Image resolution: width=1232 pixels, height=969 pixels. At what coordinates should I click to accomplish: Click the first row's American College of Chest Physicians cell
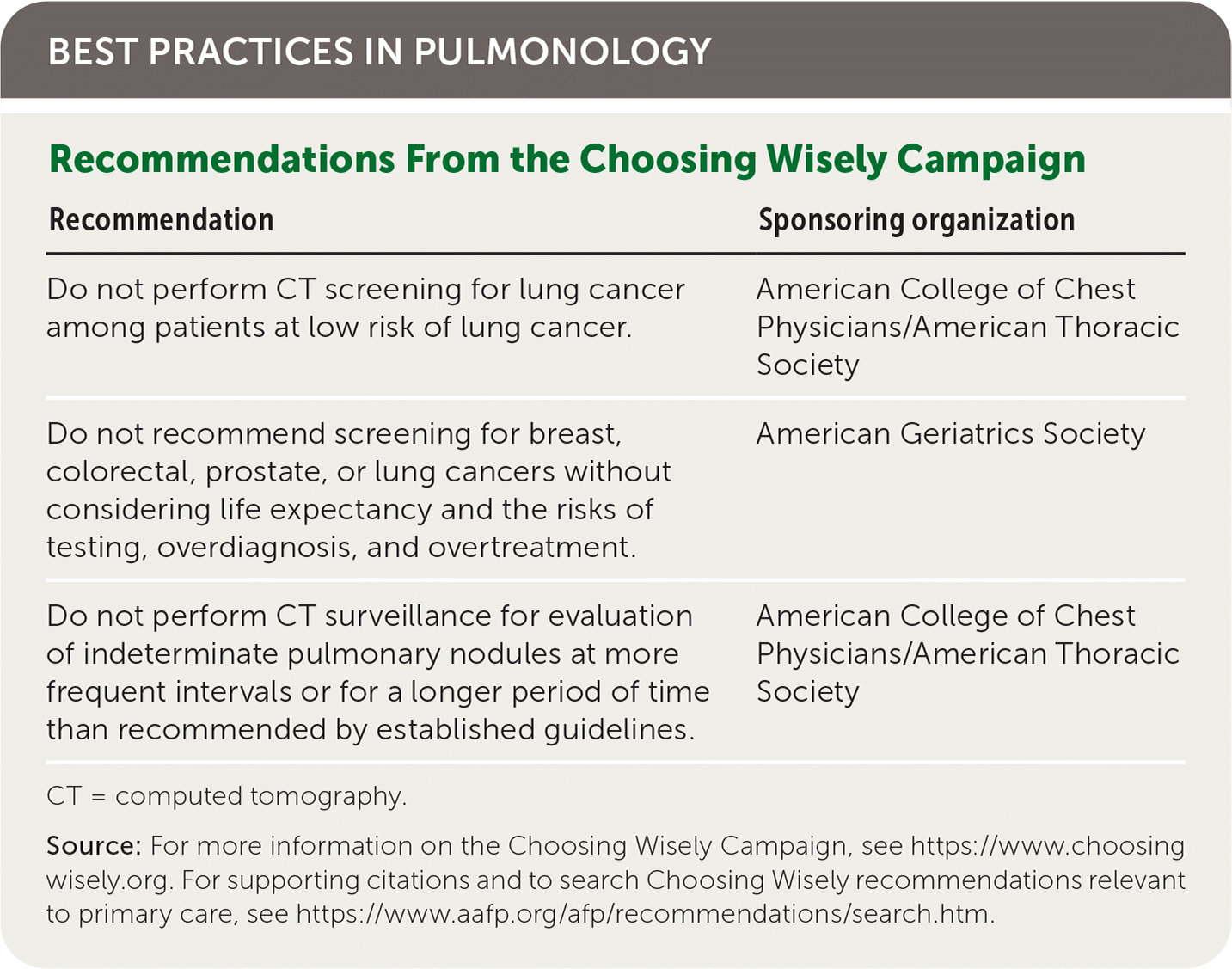click(x=967, y=327)
